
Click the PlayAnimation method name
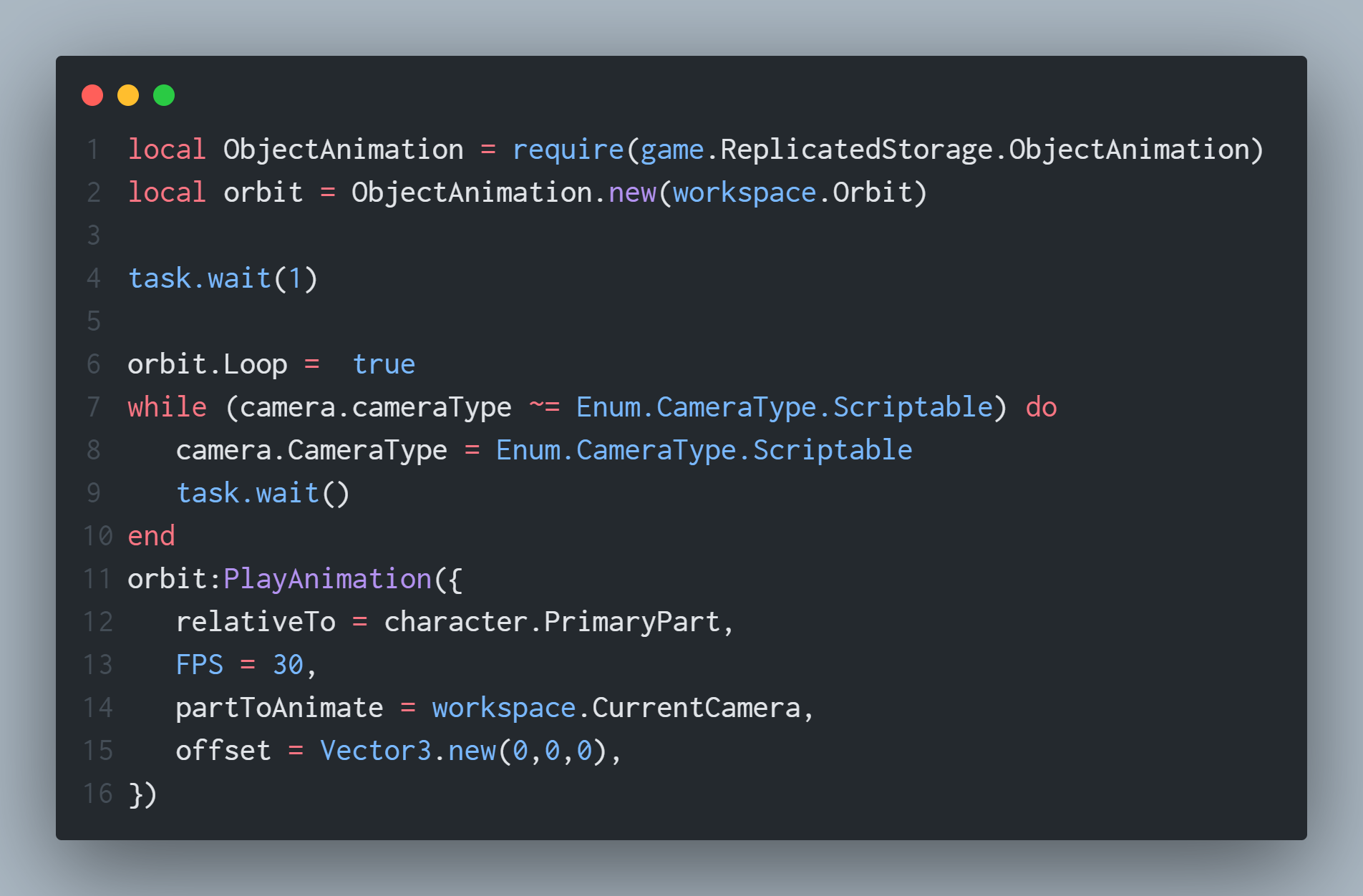point(327,579)
